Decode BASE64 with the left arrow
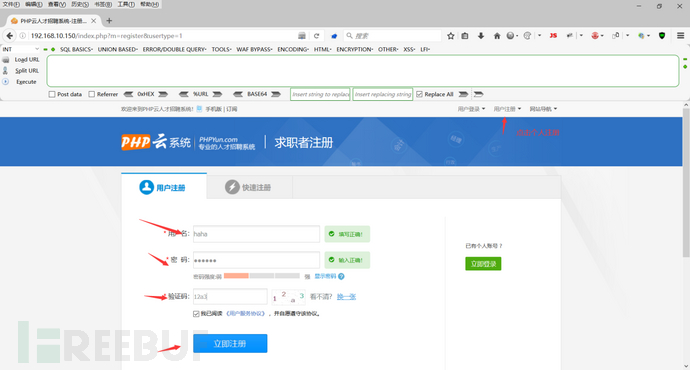This screenshot has height=370, width=690. (238, 94)
